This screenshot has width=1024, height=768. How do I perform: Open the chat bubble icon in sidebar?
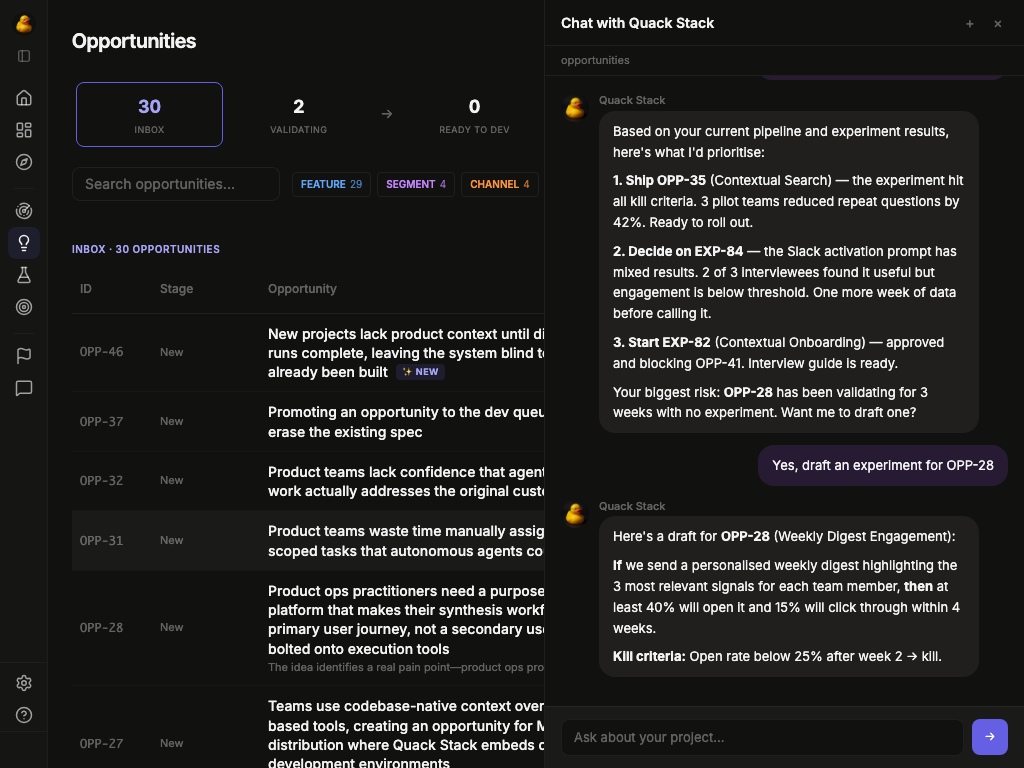(24, 388)
